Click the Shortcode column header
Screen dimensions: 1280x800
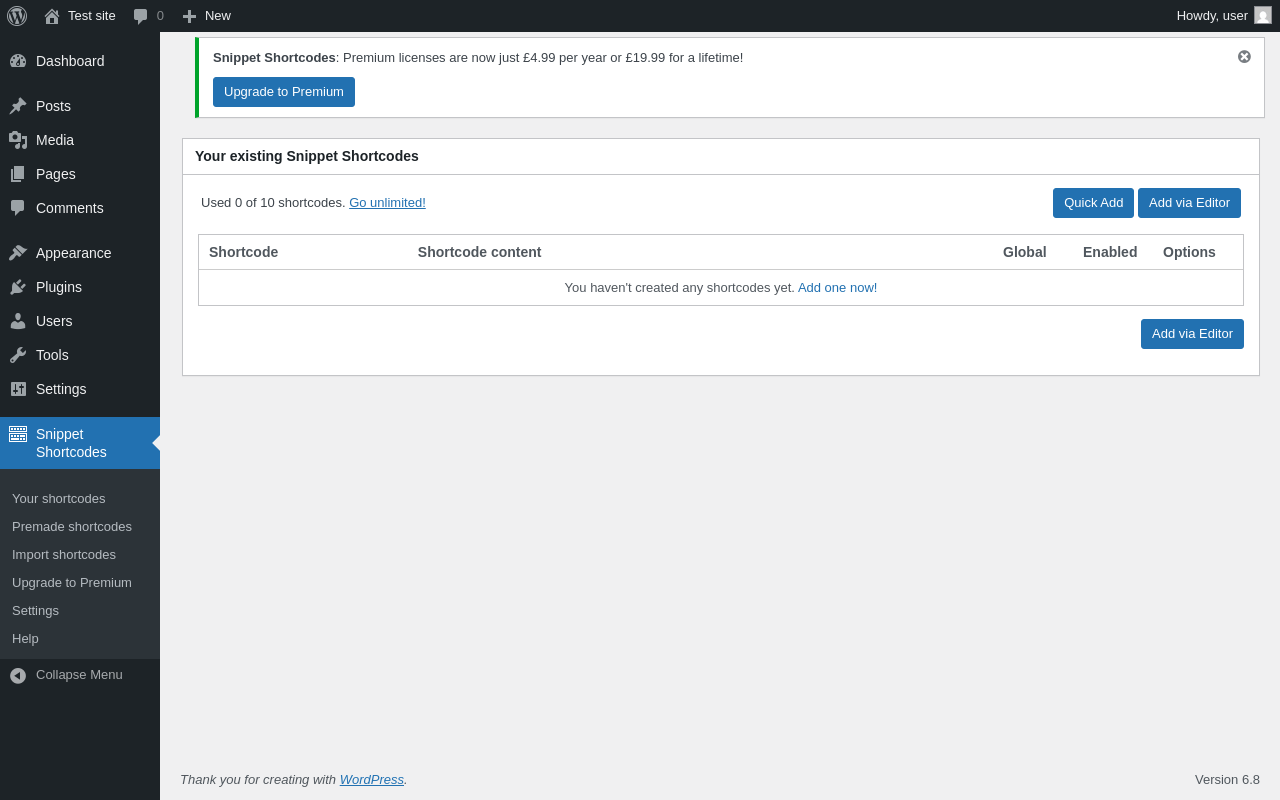(243, 252)
